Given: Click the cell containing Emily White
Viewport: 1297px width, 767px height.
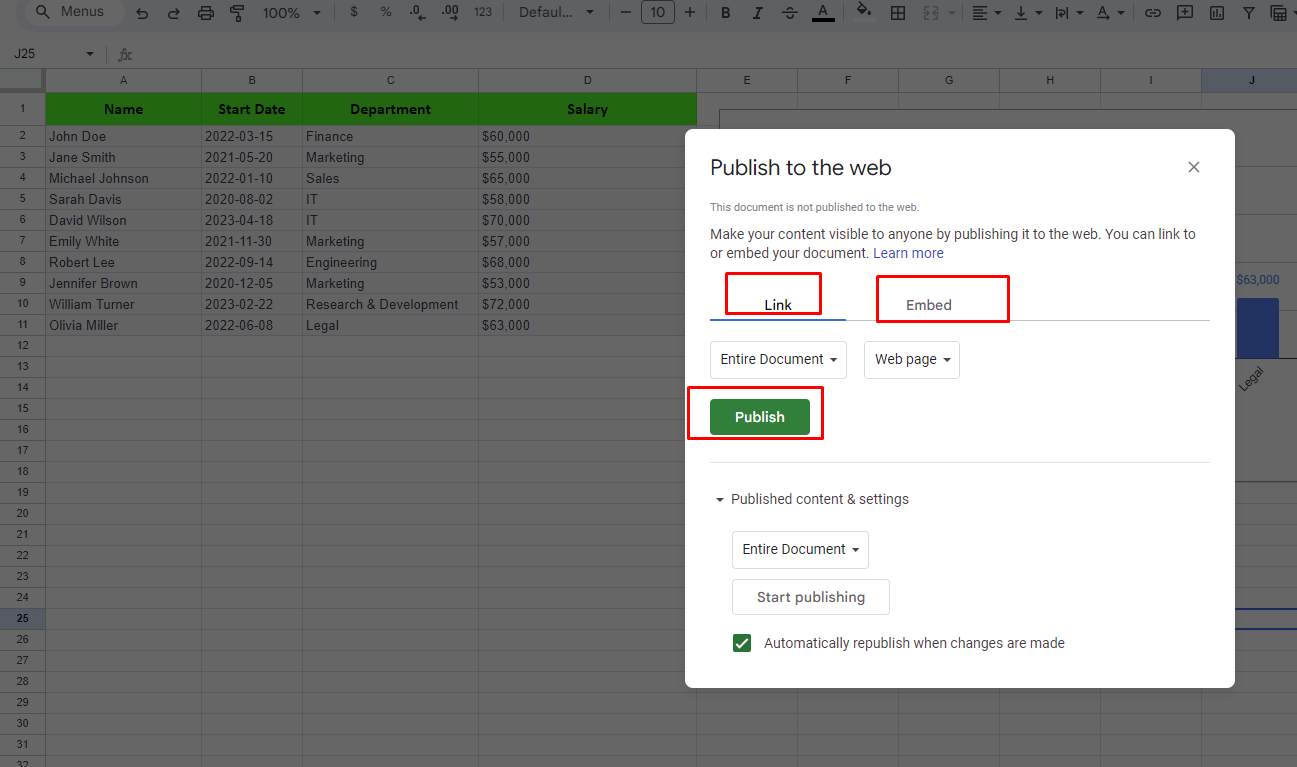Looking at the screenshot, I should pos(124,241).
